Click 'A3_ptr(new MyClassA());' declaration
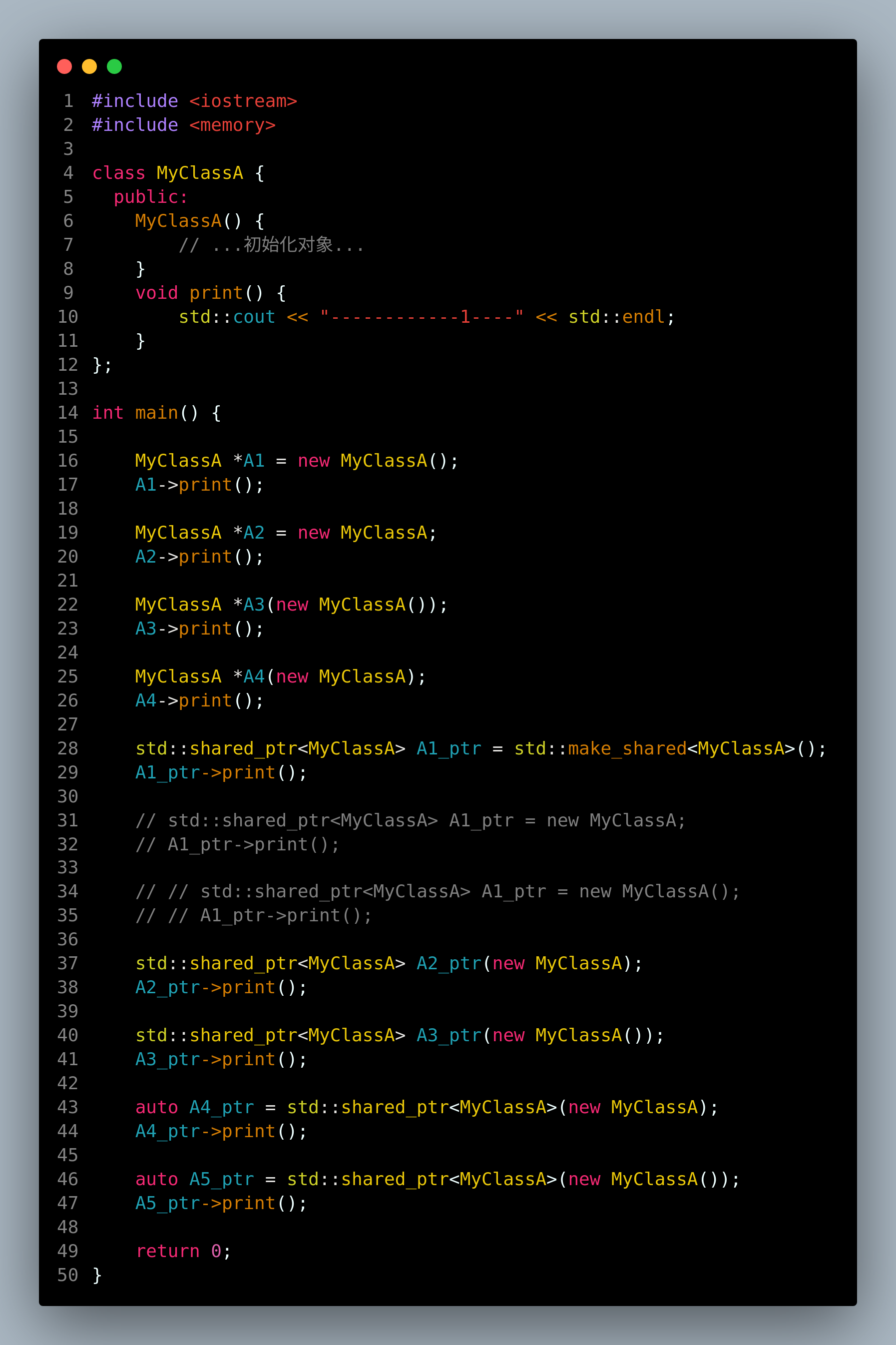 pyautogui.click(x=540, y=1036)
